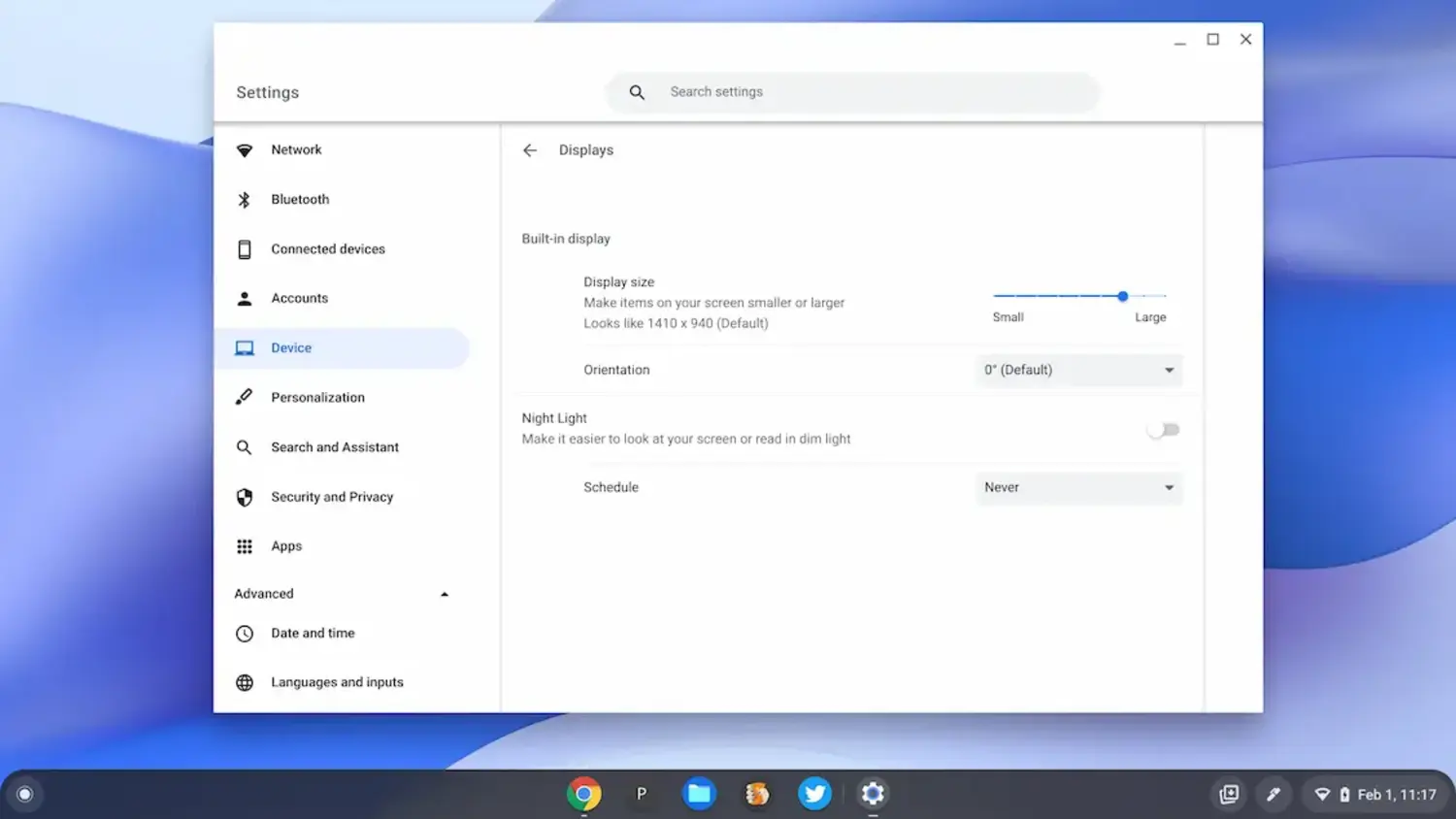Viewport: 1456px width, 819px height.
Task: Go back using the Displays back arrow
Action: coord(530,150)
